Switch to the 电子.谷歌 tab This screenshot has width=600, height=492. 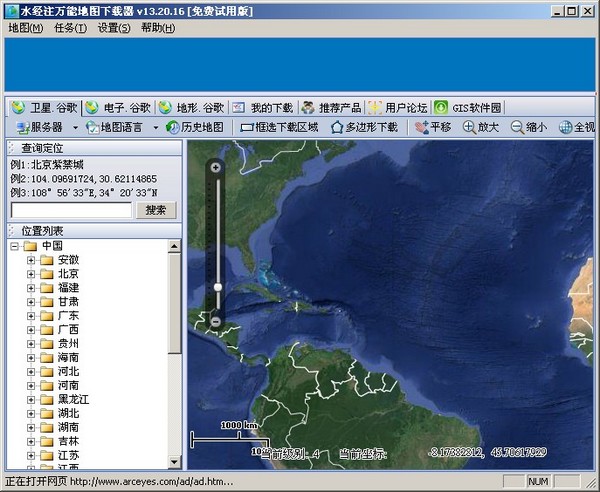[x=120, y=107]
